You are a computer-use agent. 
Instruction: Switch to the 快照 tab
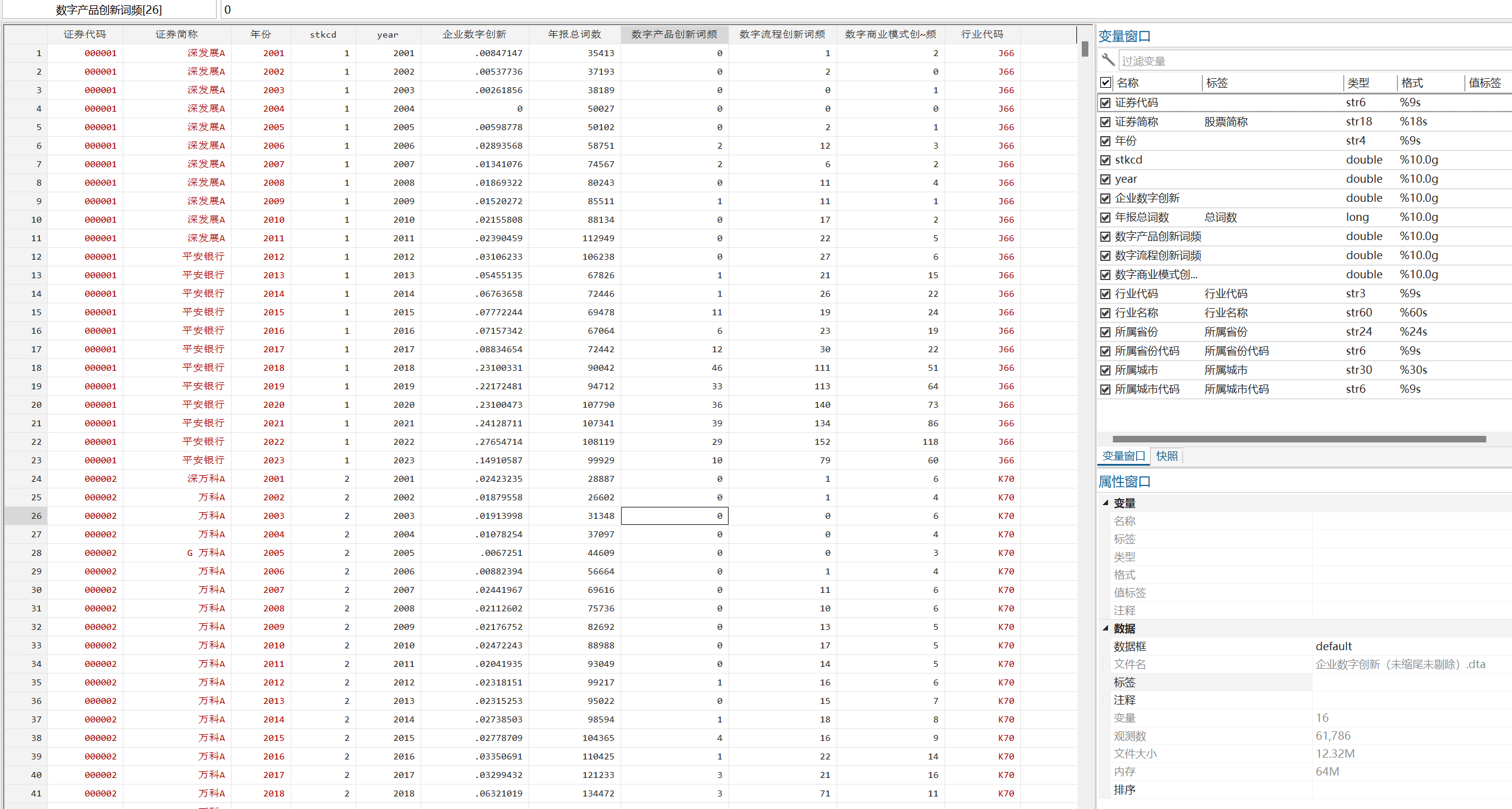[x=1167, y=456]
